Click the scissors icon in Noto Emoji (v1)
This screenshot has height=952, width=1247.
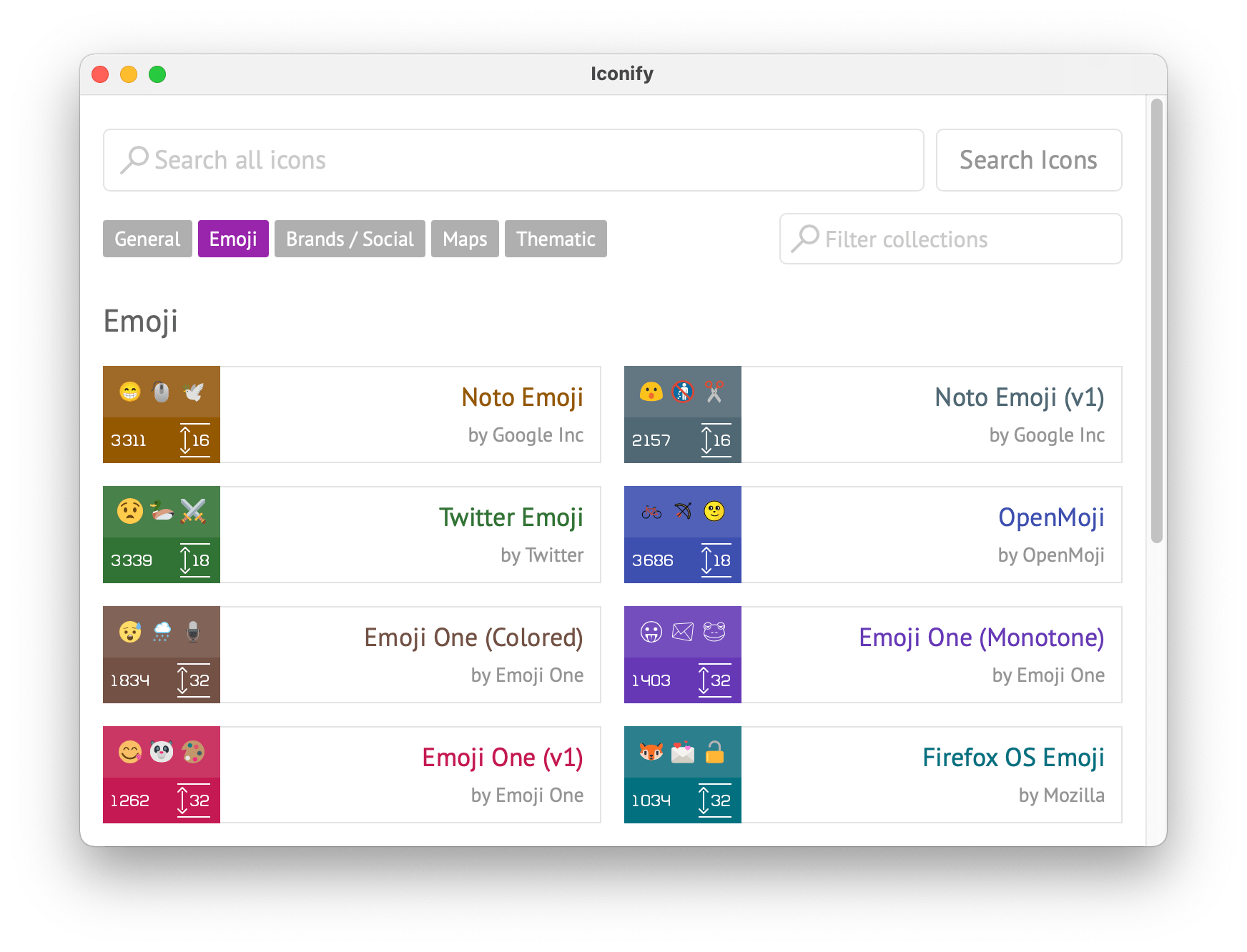tap(714, 392)
